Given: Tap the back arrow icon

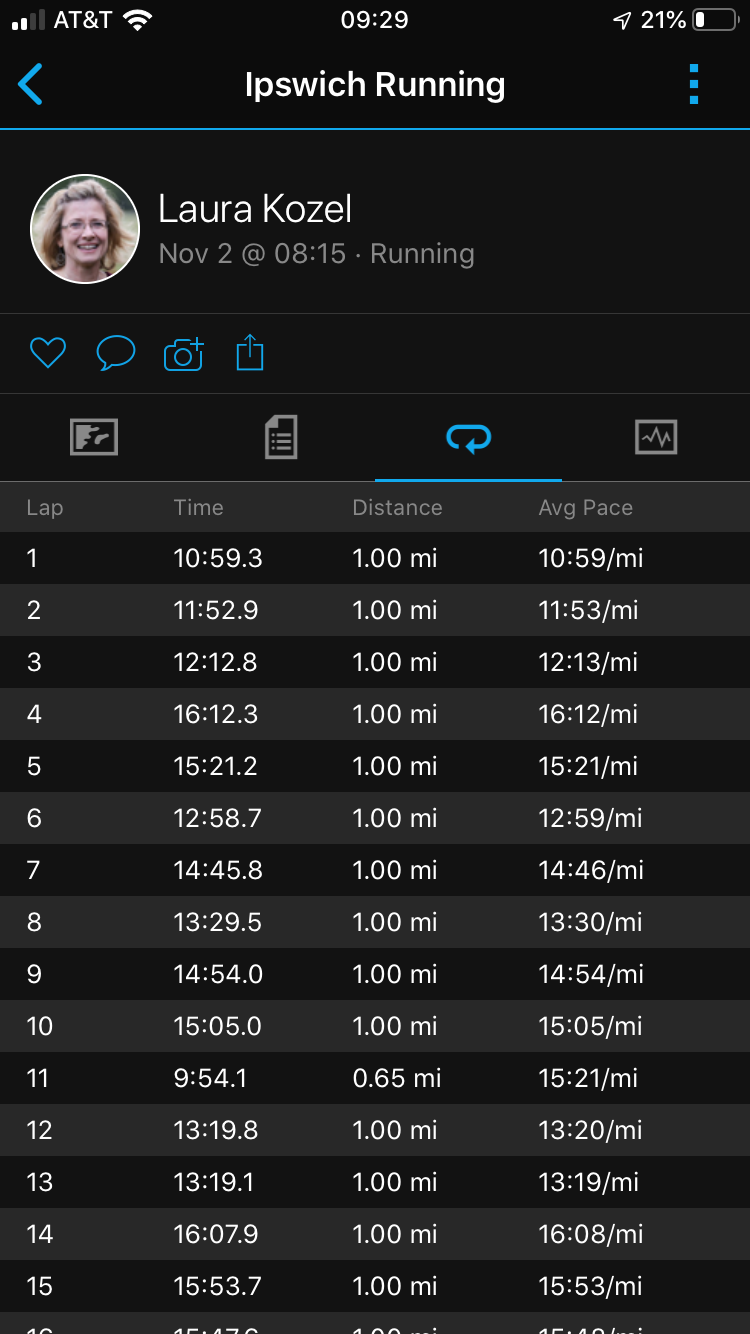Looking at the screenshot, I should point(30,84).
